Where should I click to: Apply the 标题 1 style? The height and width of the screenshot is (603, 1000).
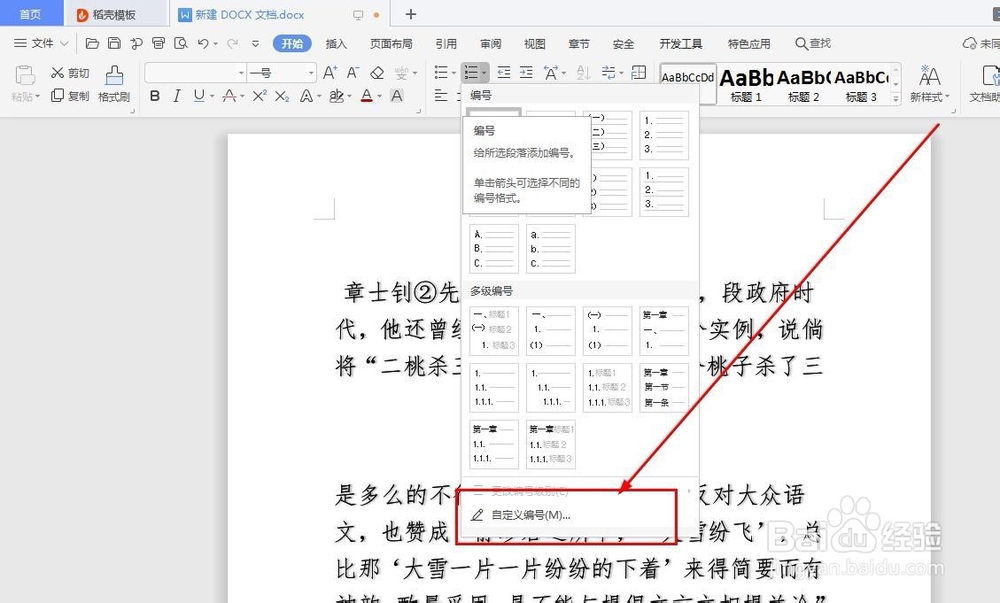point(746,84)
